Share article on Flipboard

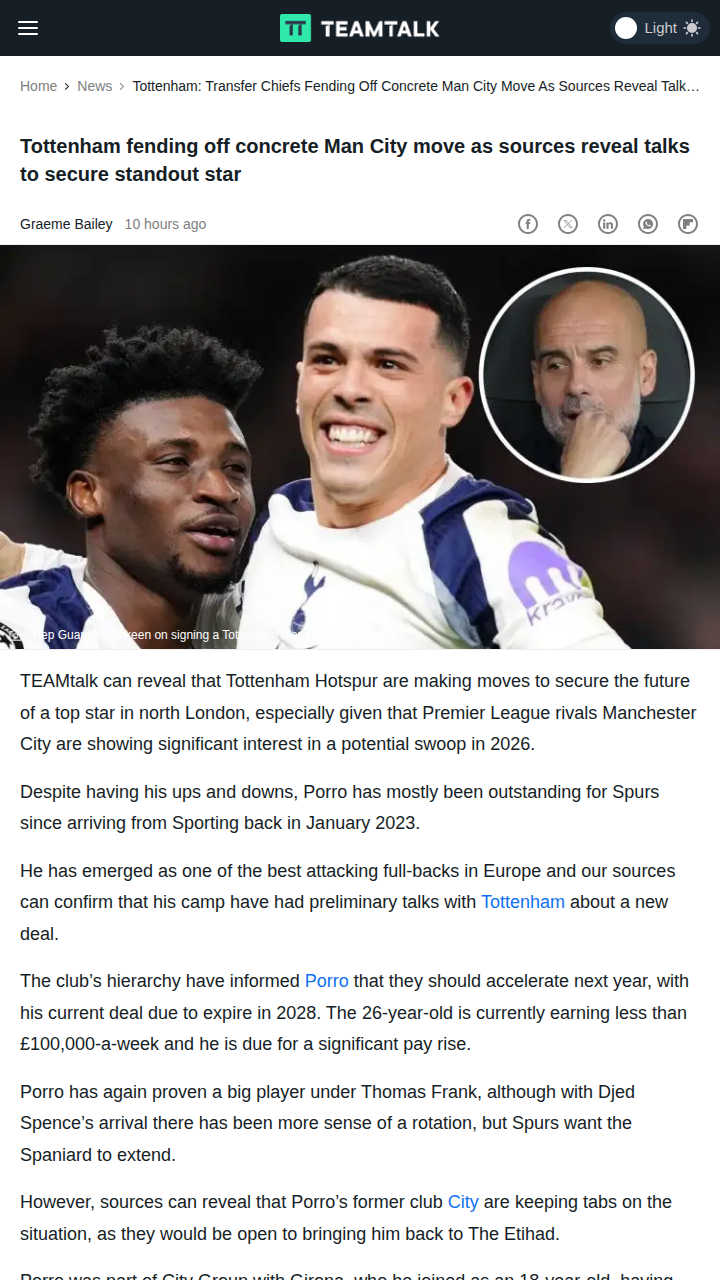(x=688, y=224)
